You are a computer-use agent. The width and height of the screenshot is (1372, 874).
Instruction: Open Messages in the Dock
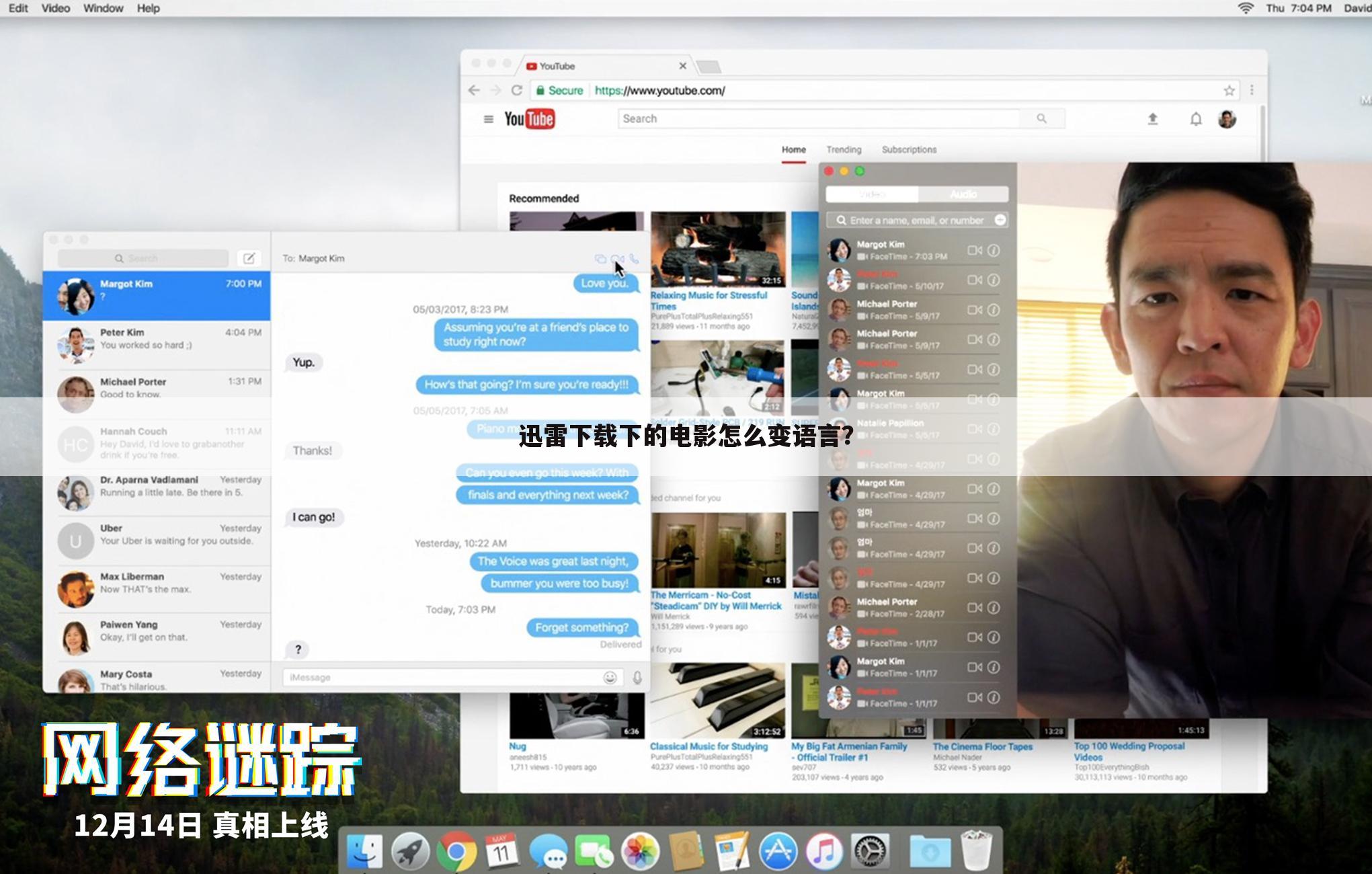(548, 851)
